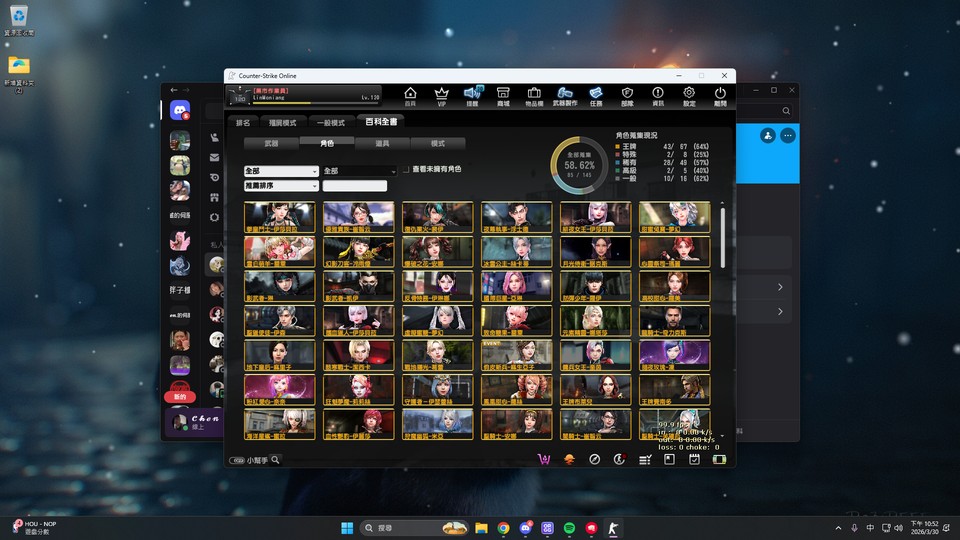Open the 資訊 info icon

(x=658, y=96)
